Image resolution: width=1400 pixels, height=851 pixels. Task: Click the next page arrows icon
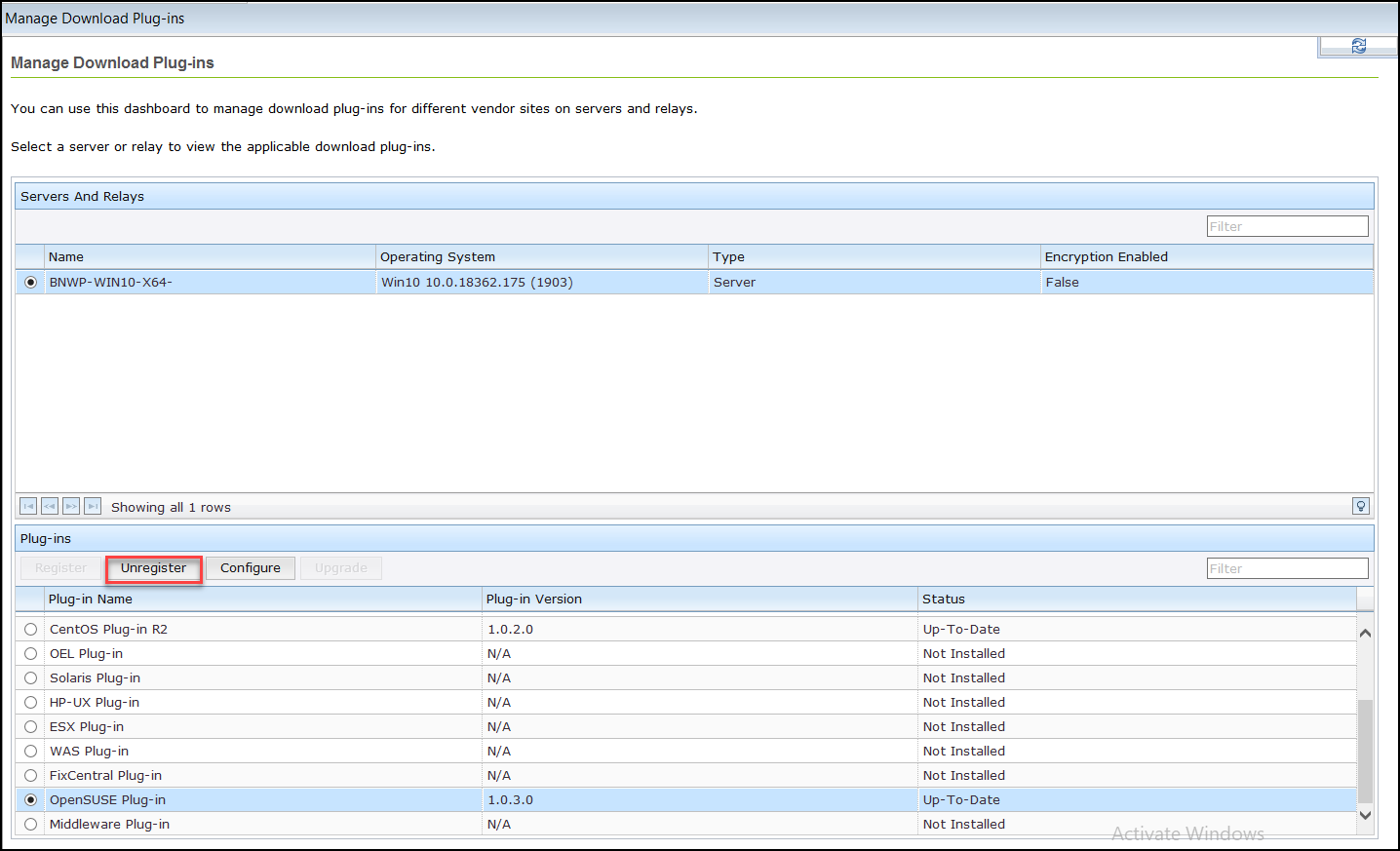[x=70, y=506]
